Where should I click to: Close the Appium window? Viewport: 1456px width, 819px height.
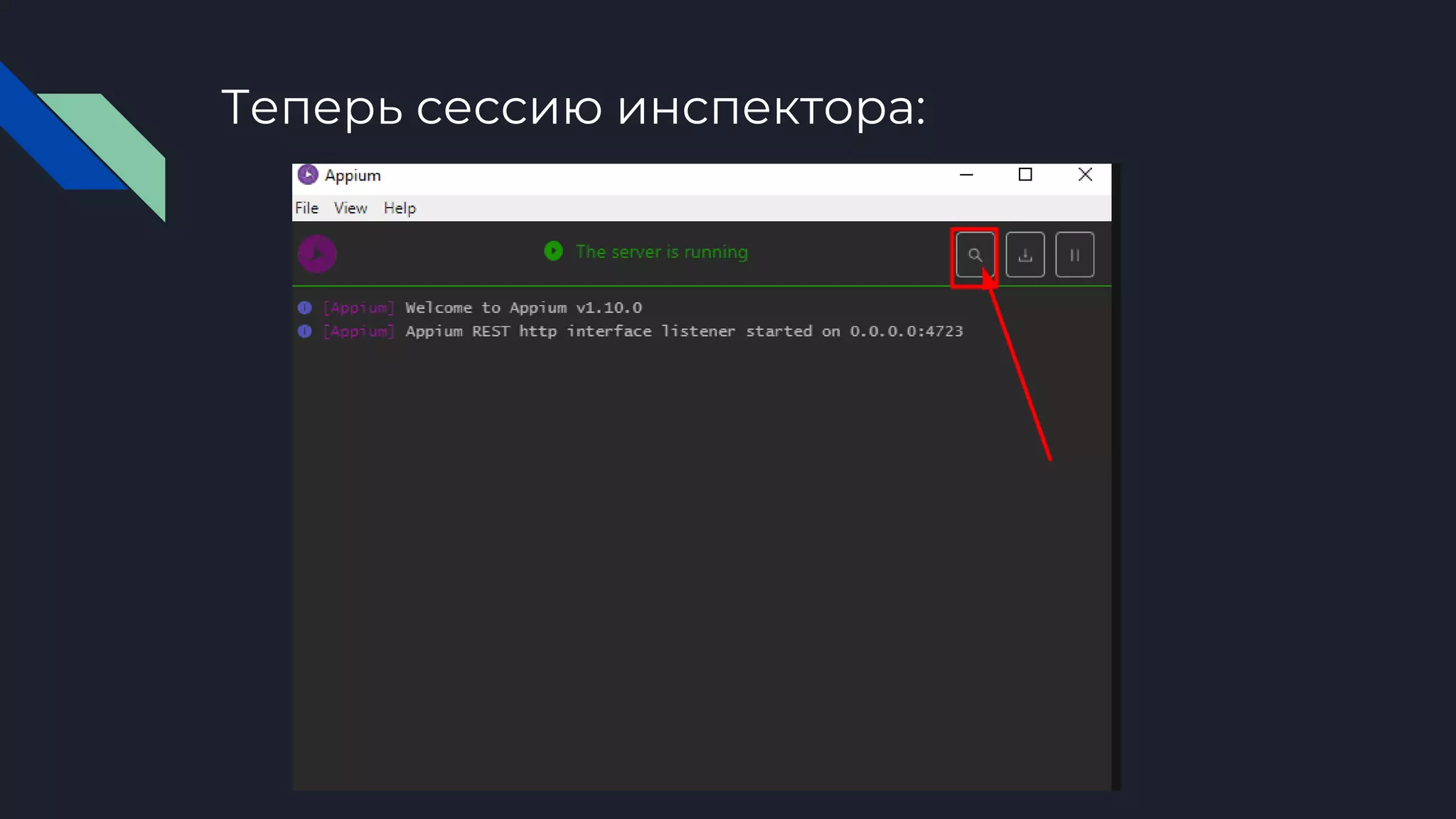[x=1085, y=175]
